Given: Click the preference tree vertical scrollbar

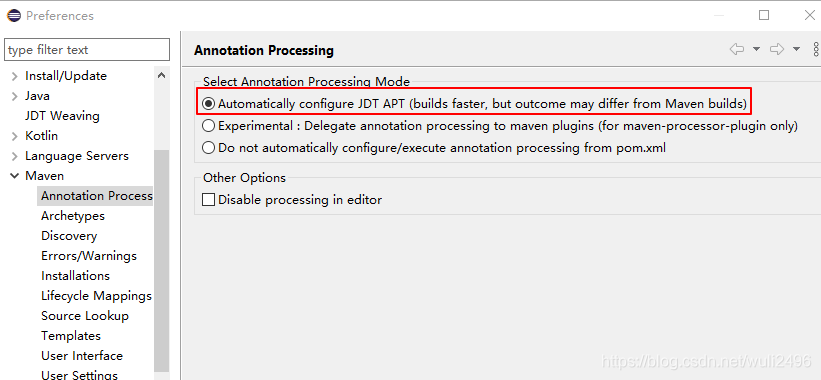Looking at the screenshot, I should coord(161,260).
